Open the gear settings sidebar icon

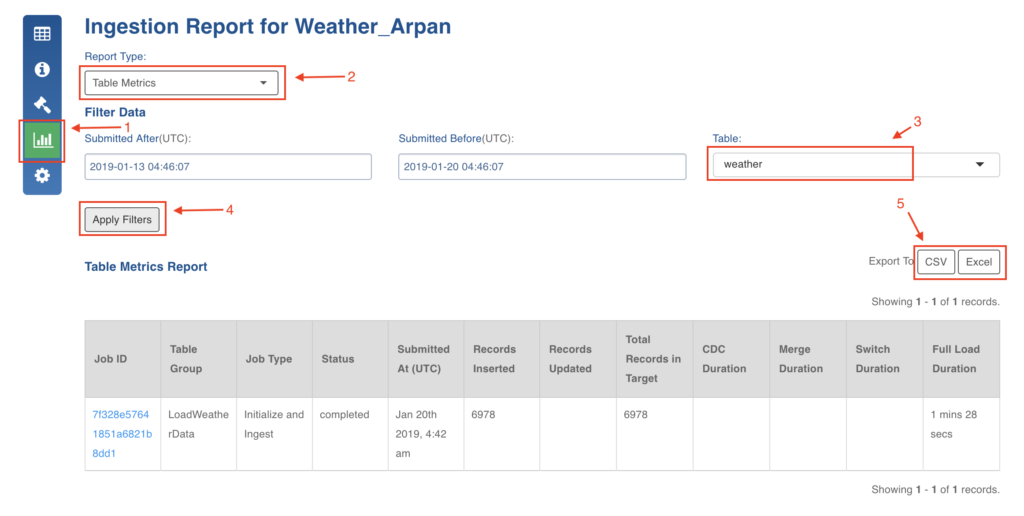tap(42, 176)
